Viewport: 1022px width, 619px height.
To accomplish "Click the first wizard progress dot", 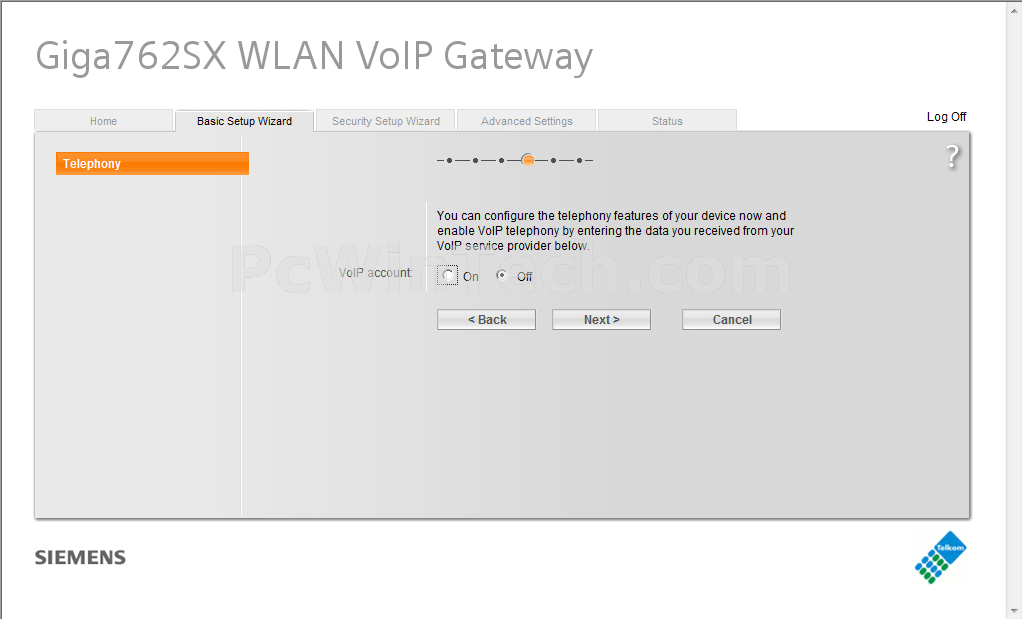I will (449, 160).
